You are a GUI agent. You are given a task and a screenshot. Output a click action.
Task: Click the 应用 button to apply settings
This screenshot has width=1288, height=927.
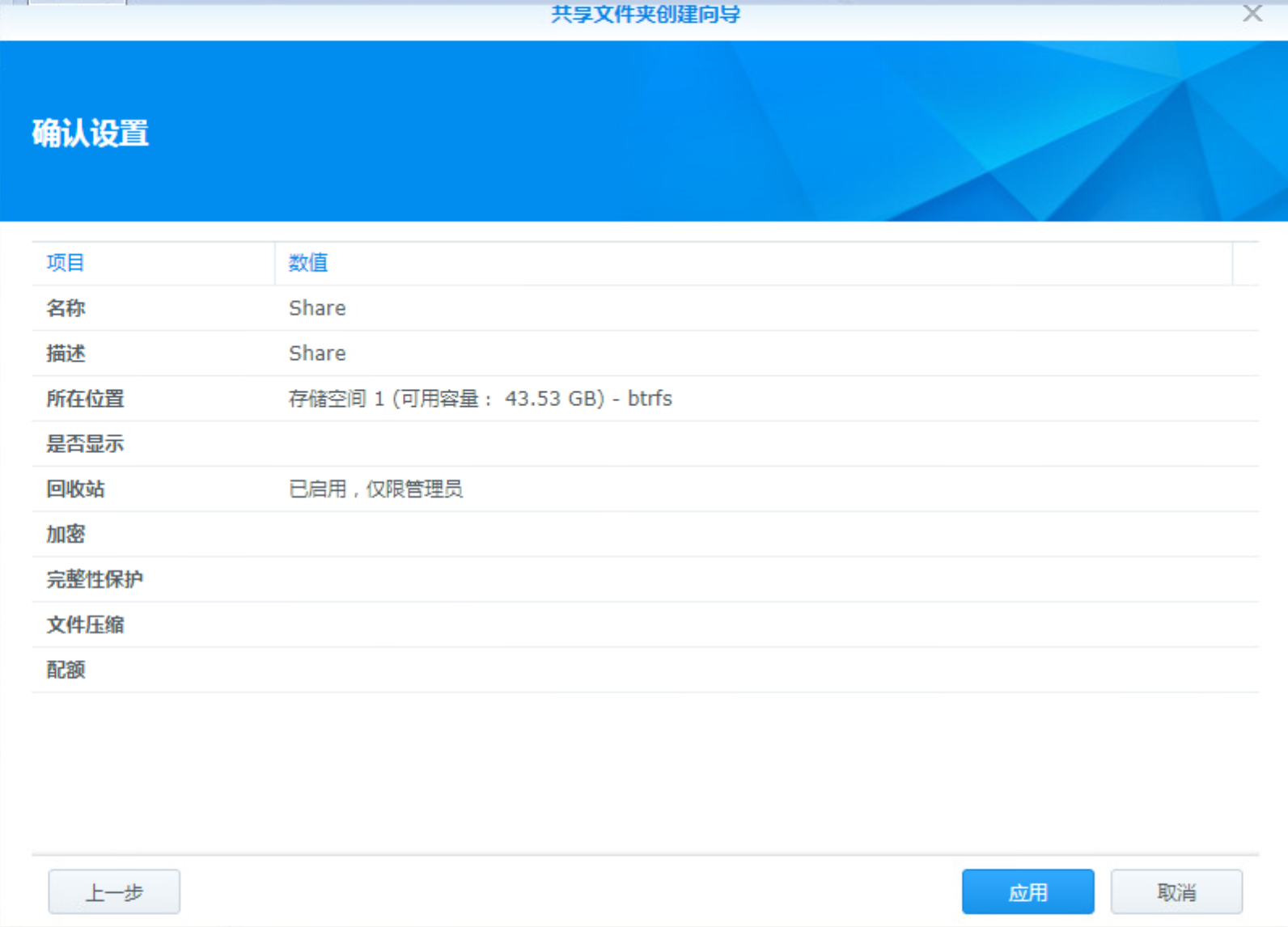[x=1027, y=892]
